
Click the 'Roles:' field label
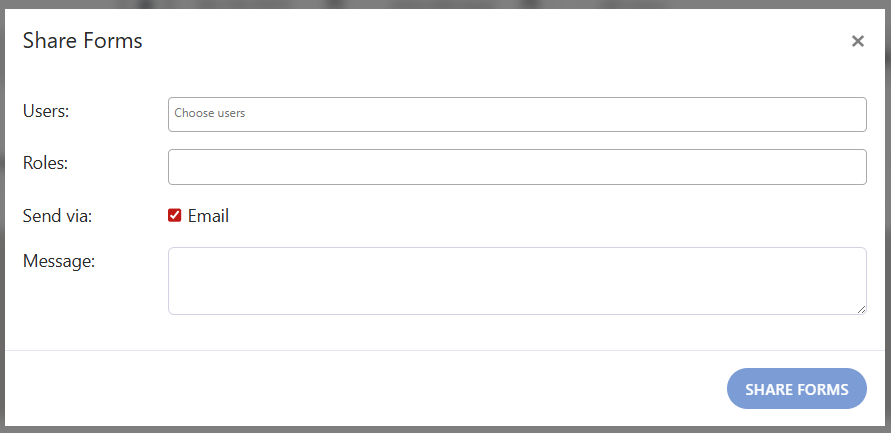(45, 162)
